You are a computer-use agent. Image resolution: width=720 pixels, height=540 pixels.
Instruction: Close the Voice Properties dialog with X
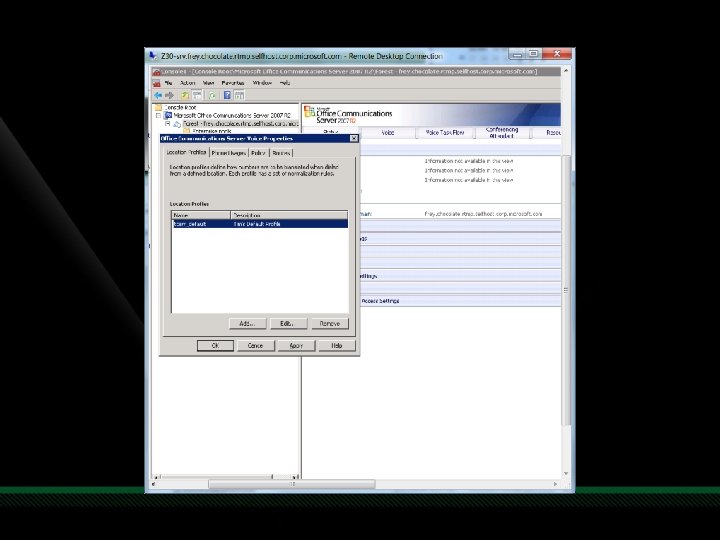354,138
